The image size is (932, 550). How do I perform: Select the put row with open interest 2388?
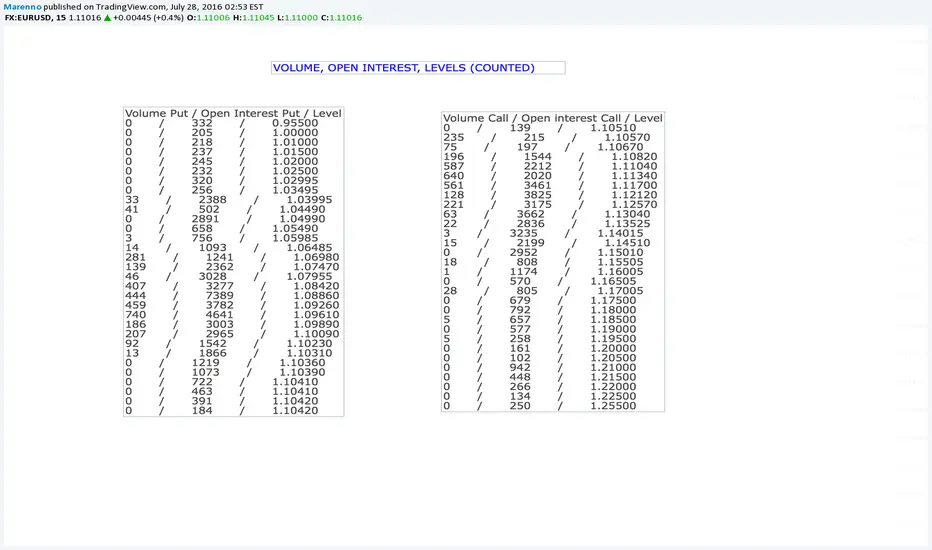[x=229, y=200]
